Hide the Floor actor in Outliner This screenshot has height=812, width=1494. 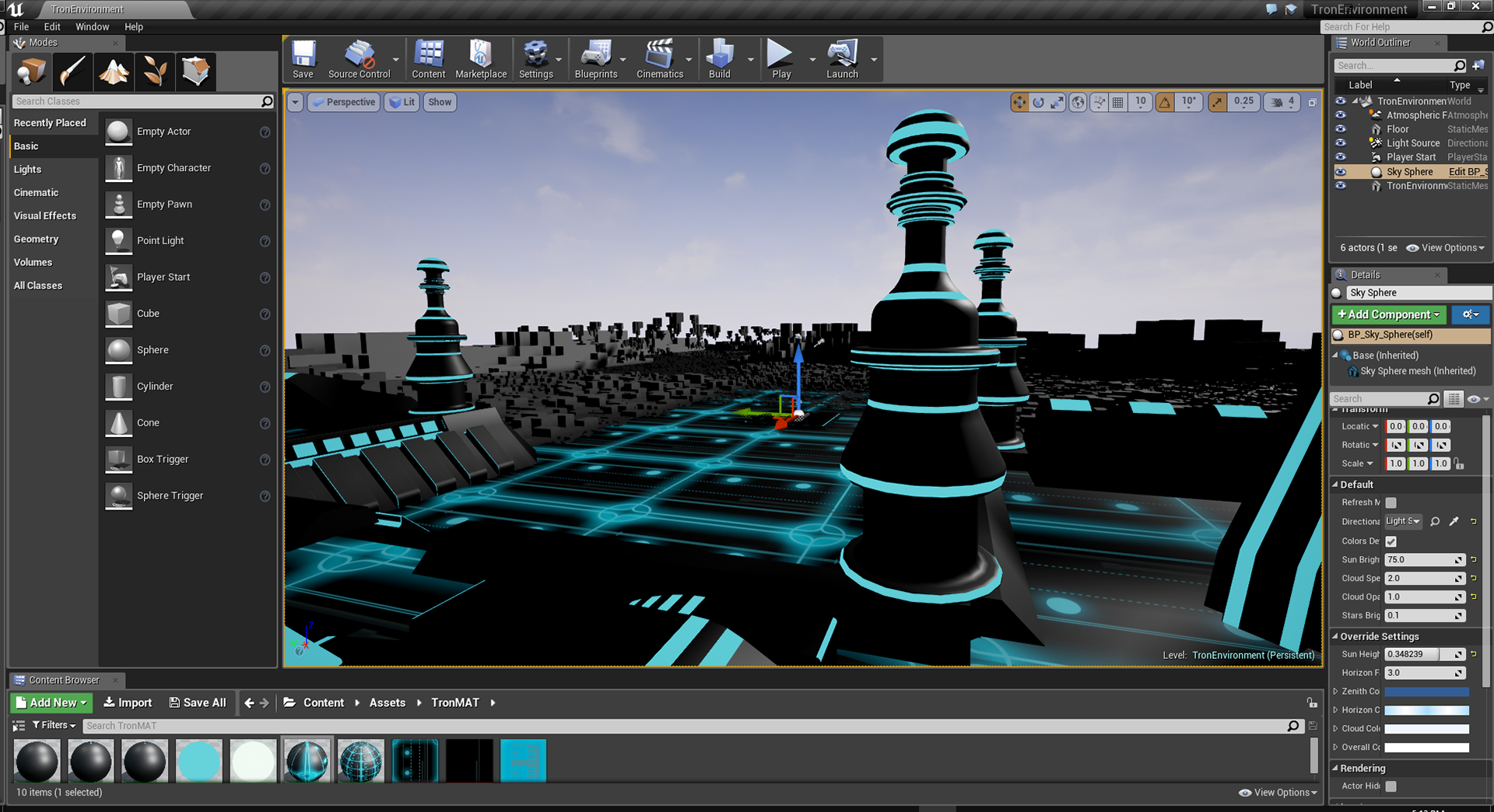pyautogui.click(x=1340, y=129)
